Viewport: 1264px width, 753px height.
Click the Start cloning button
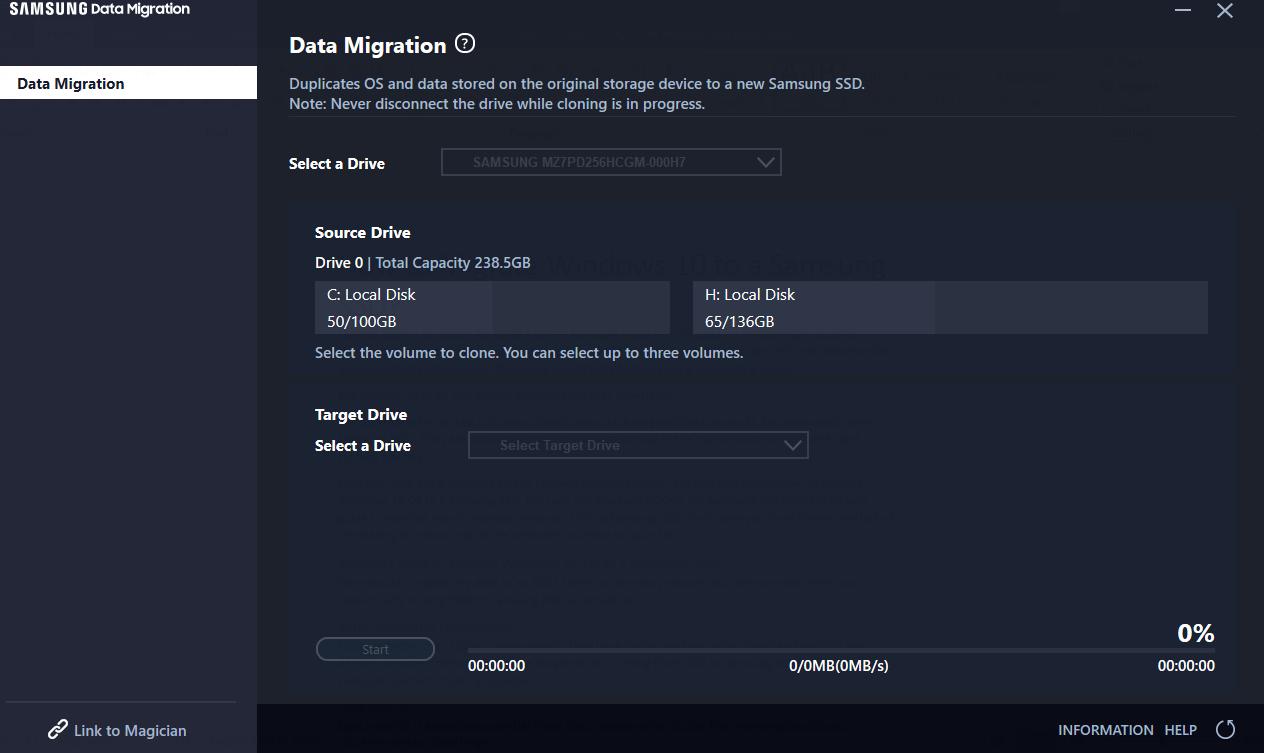pos(375,649)
